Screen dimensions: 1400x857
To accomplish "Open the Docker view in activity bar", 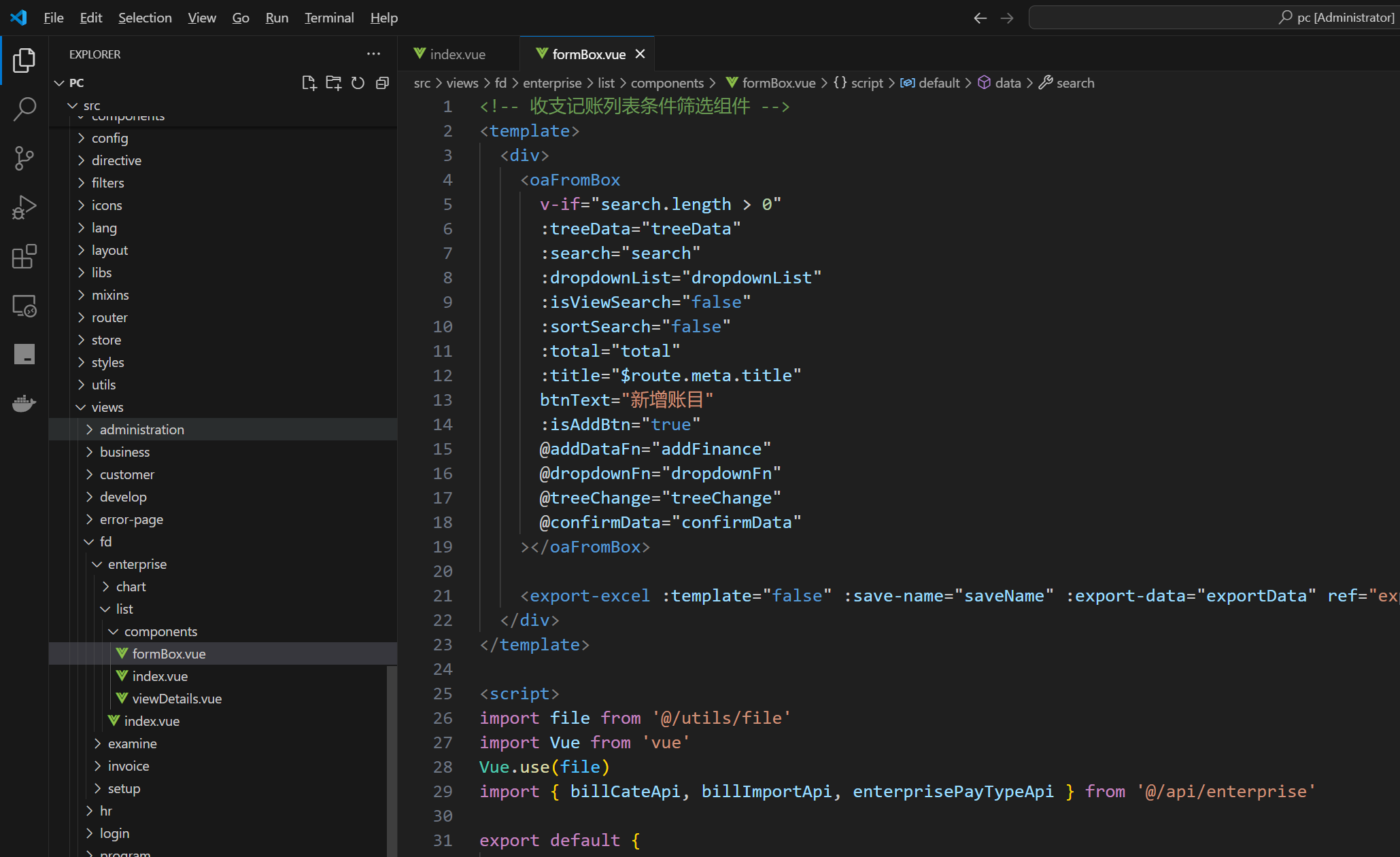I will coord(24,403).
